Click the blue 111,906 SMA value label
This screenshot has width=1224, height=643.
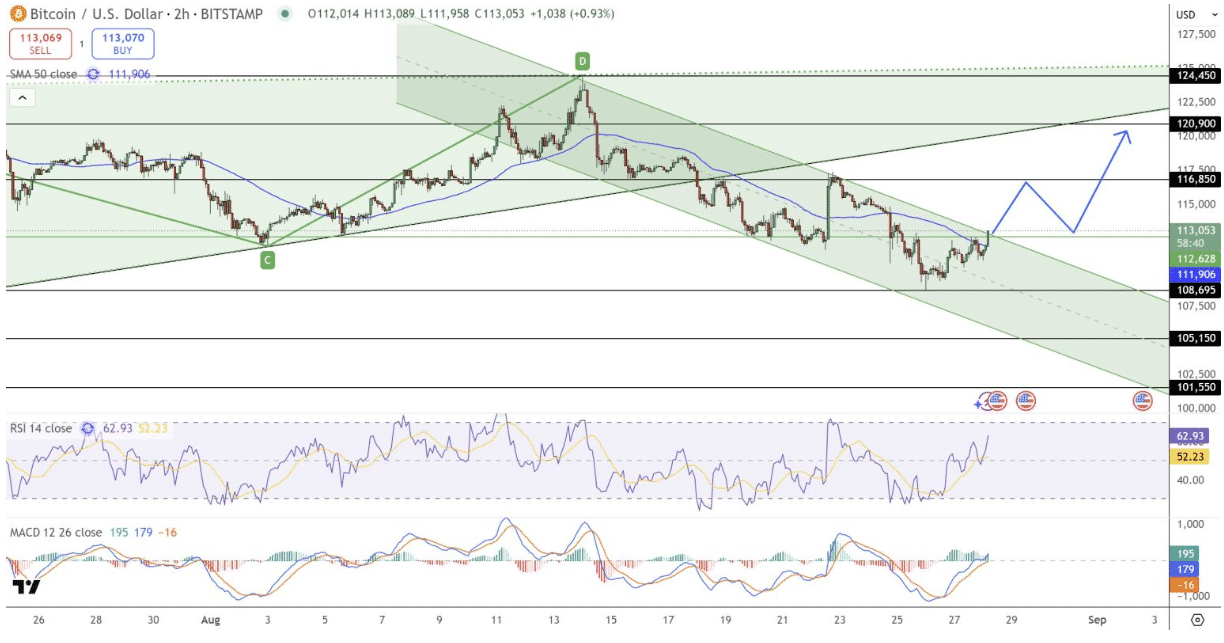click(x=1195, y=274)
